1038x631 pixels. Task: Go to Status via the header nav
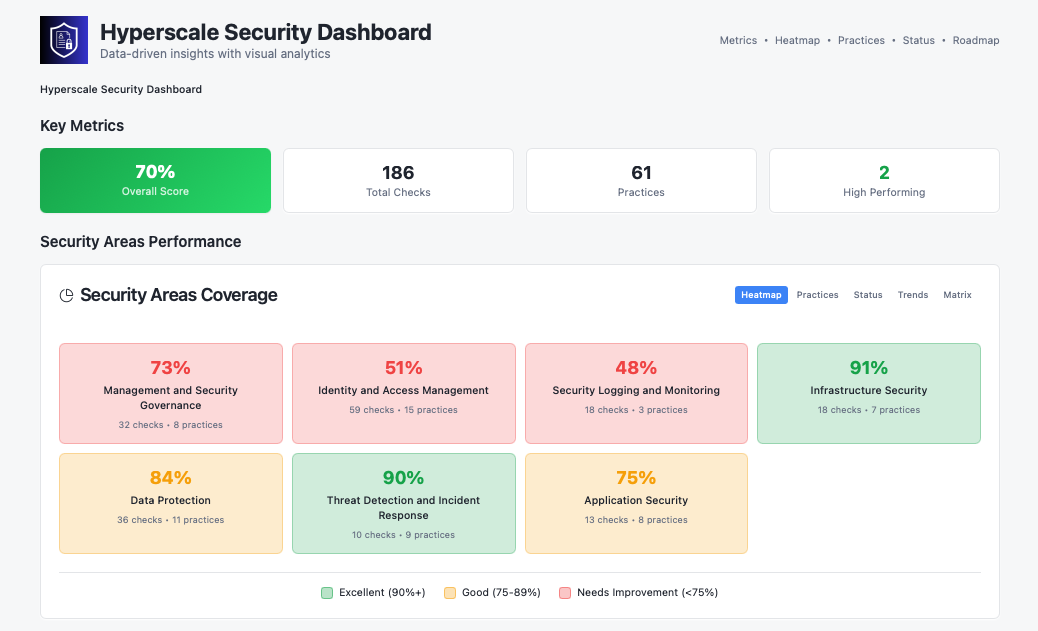click(x=918, y=40)
